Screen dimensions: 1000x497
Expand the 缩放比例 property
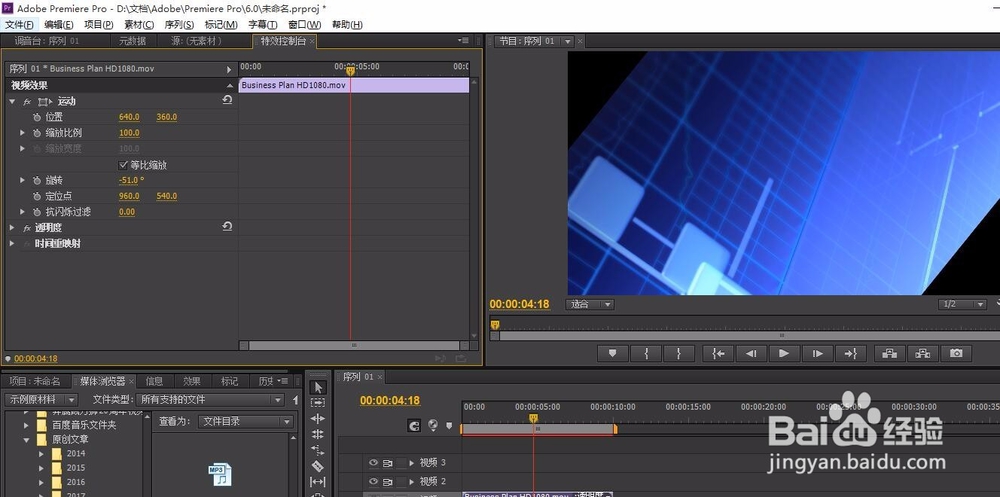pos(22,133)
